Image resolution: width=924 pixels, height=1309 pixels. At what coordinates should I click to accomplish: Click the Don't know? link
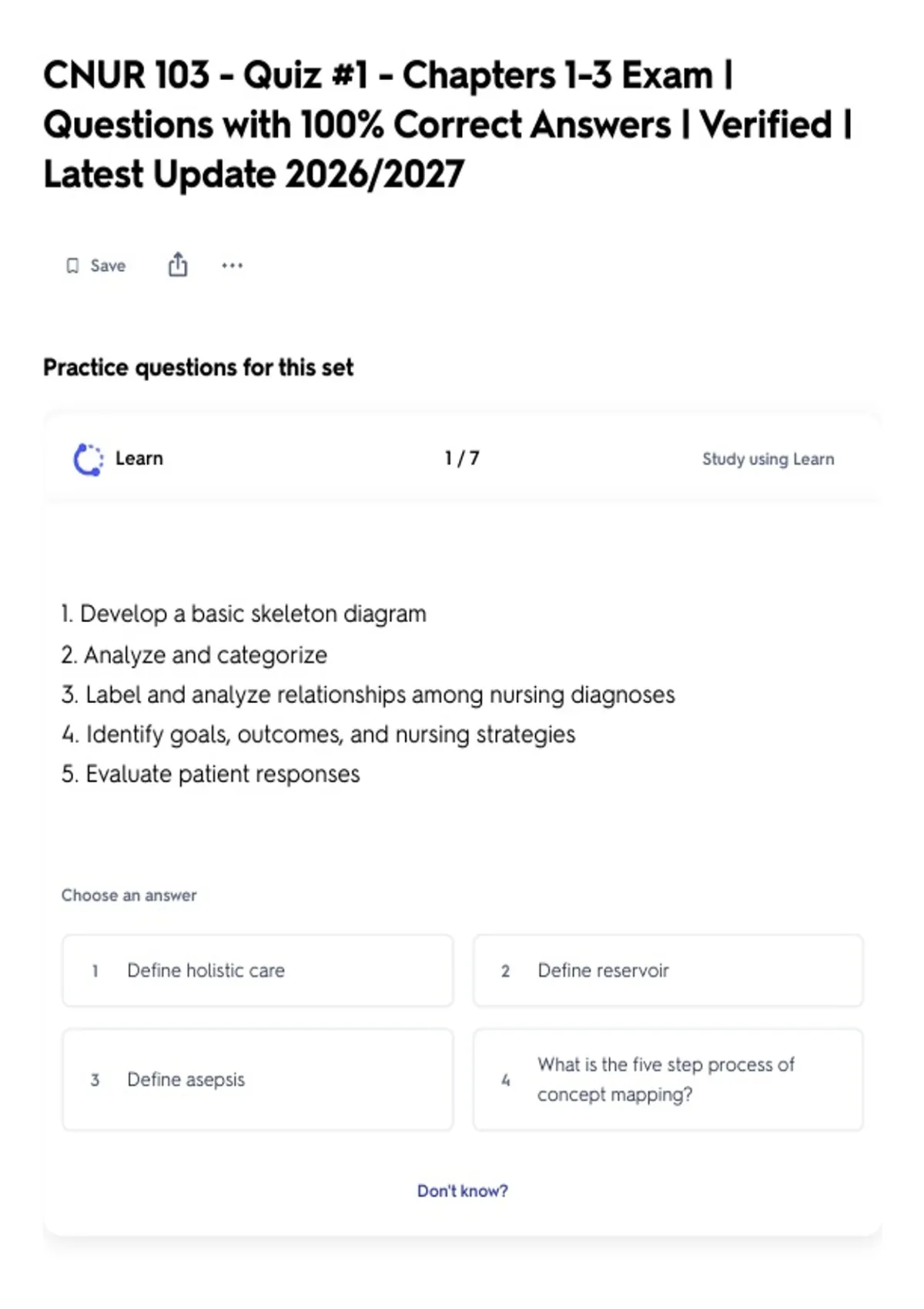(x=463, y=1190)
